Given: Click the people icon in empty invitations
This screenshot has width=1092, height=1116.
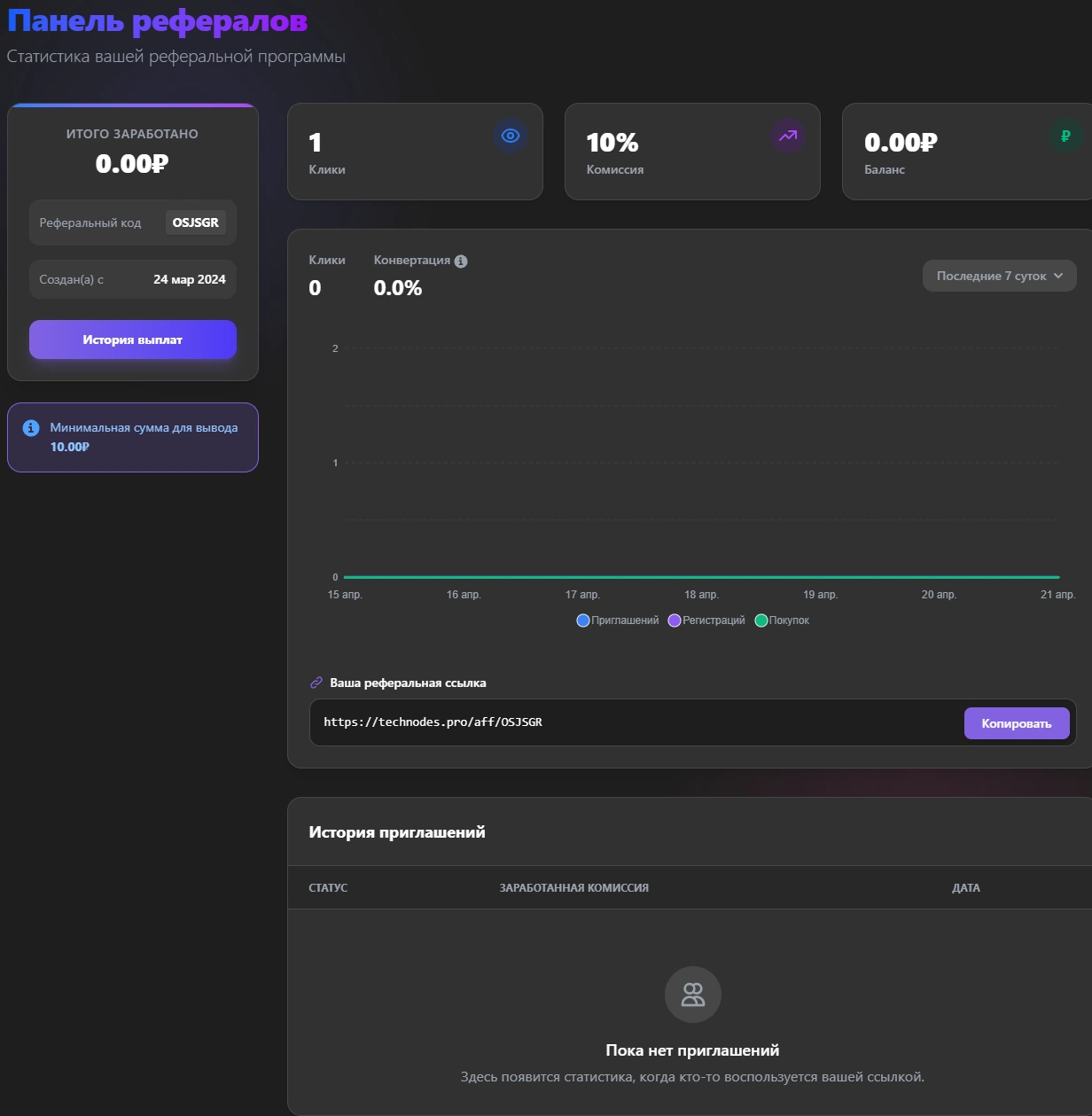Looking at the screenshot, I should 693,995.
